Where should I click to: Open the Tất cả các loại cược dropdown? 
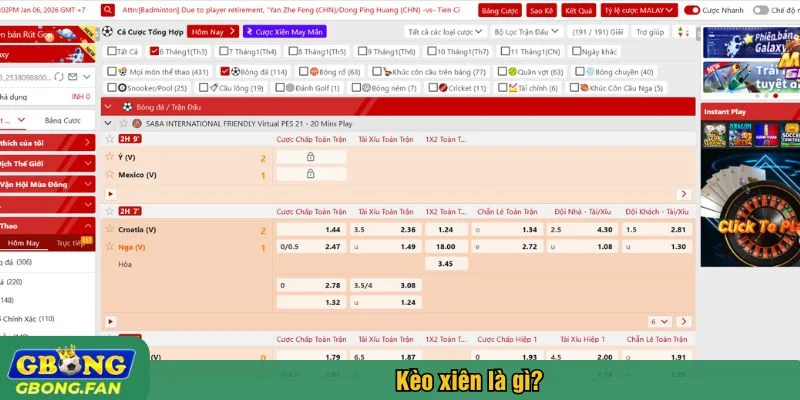[x=445, y=32]
